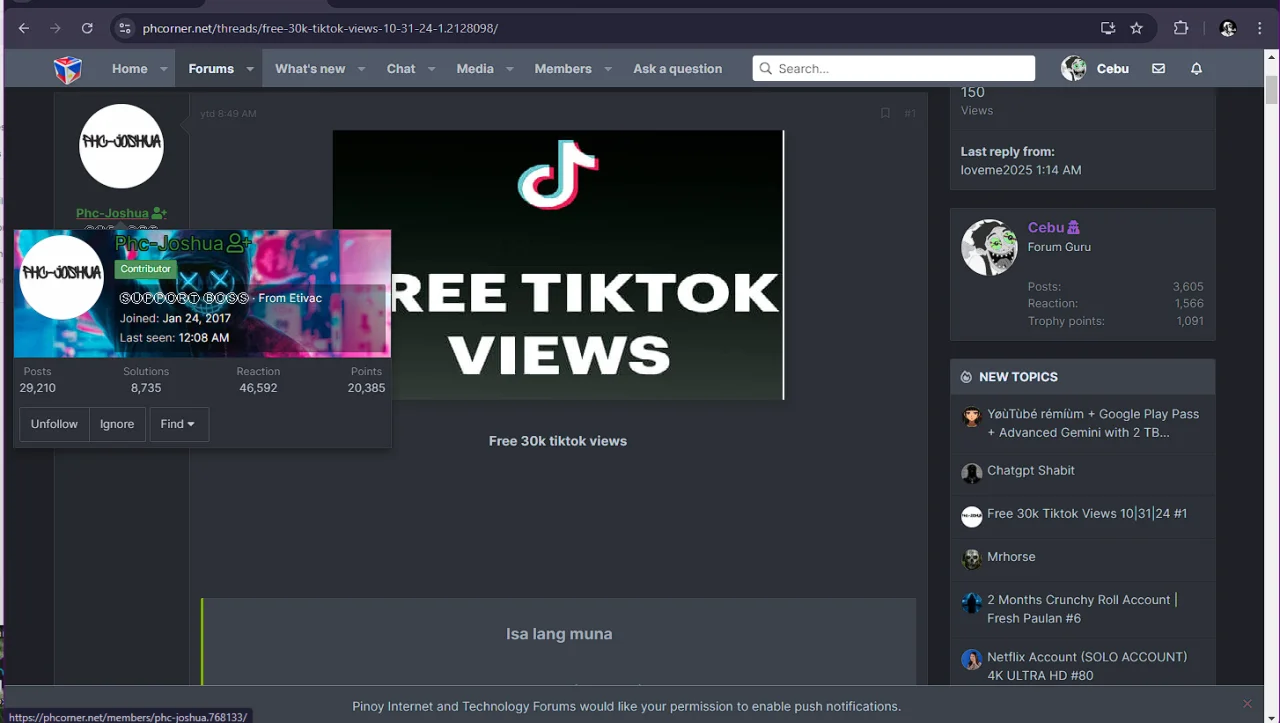This screenshot has height=723, width=1280.
Task: Open the Forums nav item
Action: click(211, 69)
